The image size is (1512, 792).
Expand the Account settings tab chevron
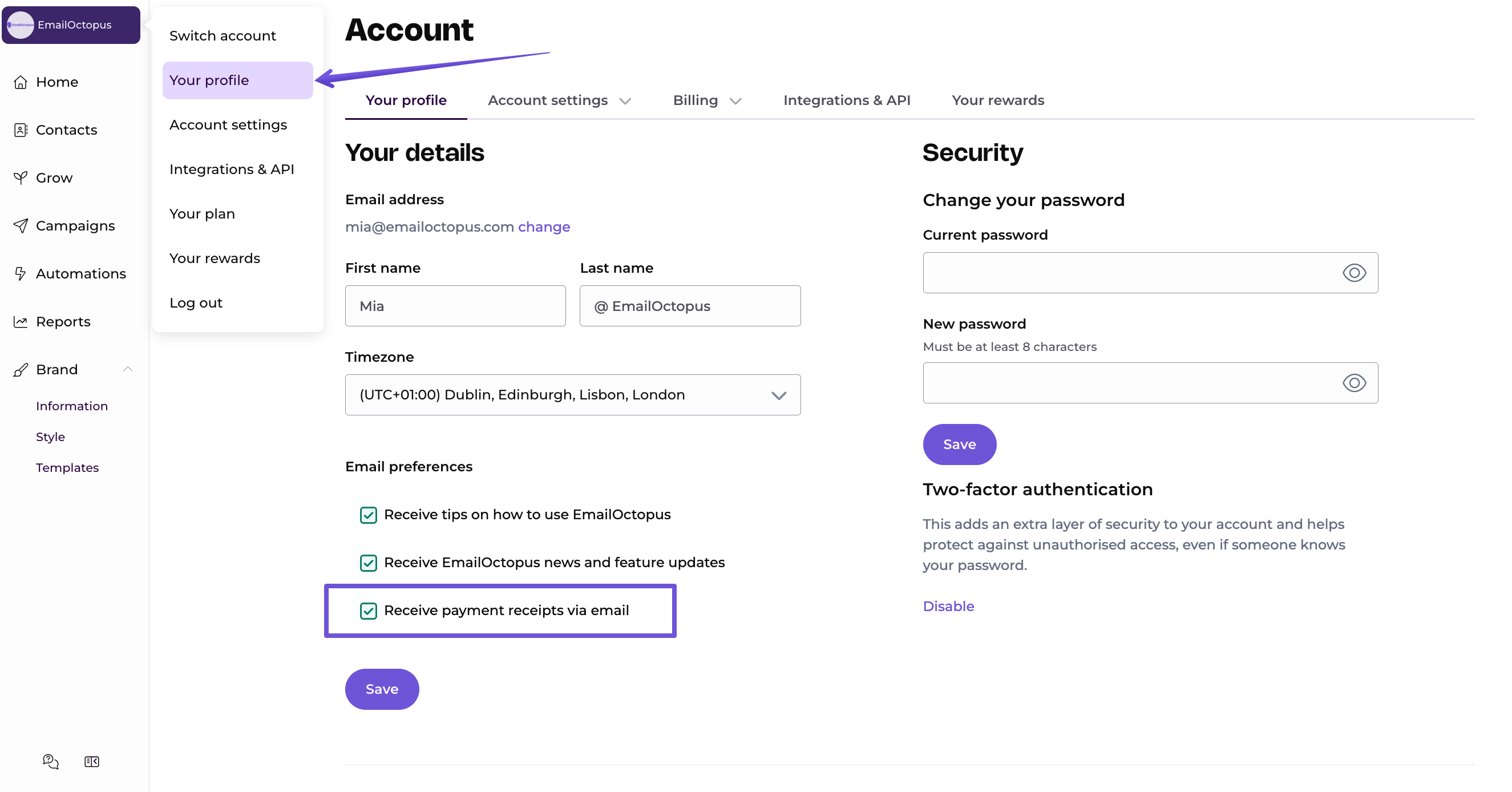(625, 101)
